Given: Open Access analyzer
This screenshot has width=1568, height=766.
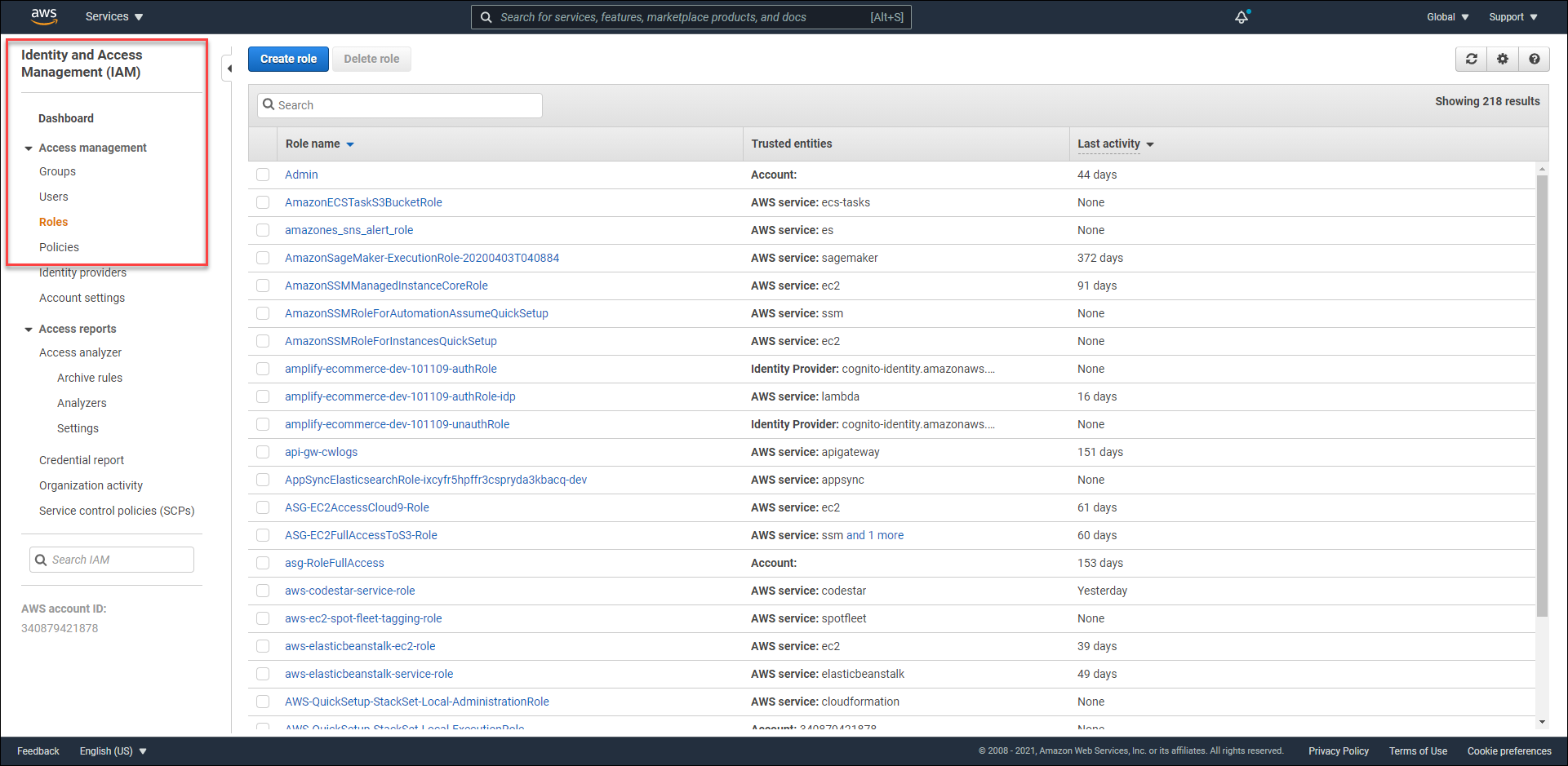Looking at the screenshot, I should [x=80, y=352].
